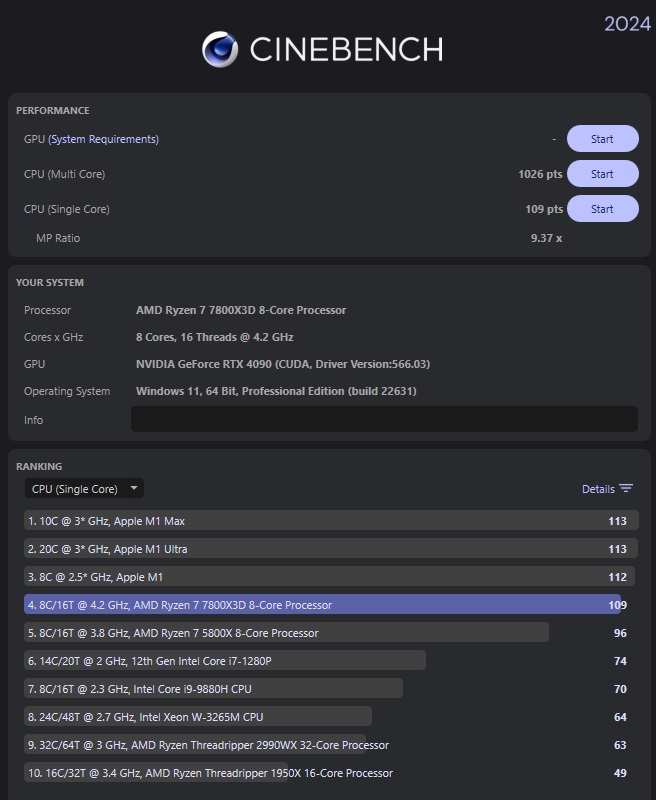Click the CPU (Single Core) performance label

pos(66,209)
